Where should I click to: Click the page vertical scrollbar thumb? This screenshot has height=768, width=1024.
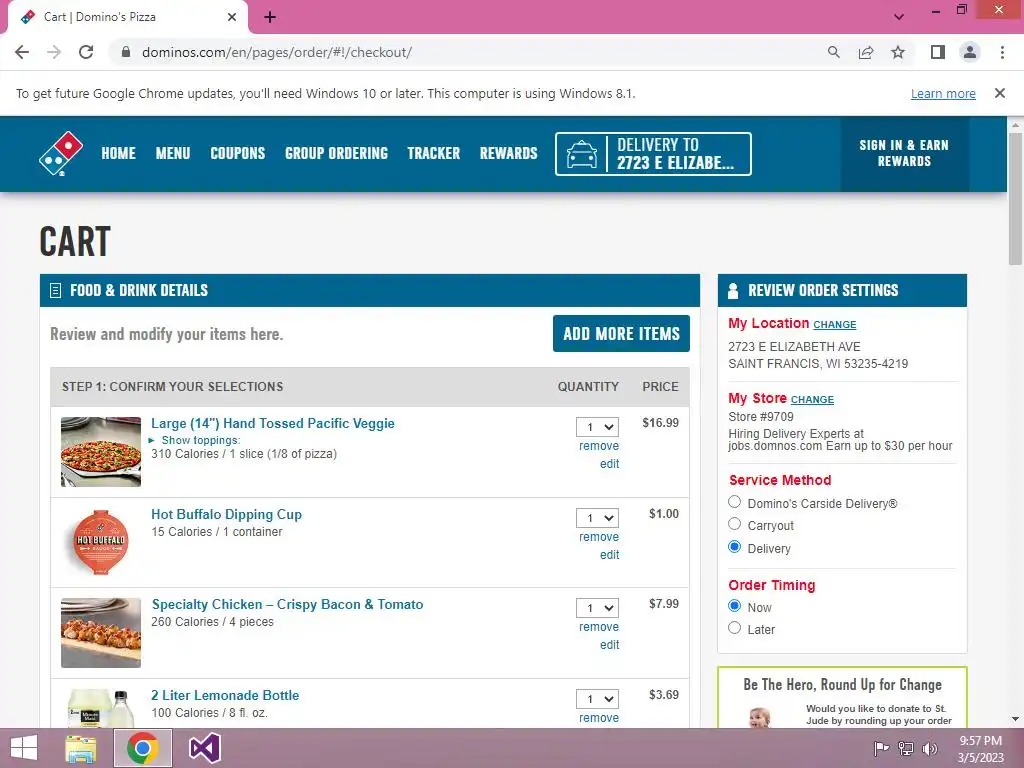click(x=1015, y=199)
